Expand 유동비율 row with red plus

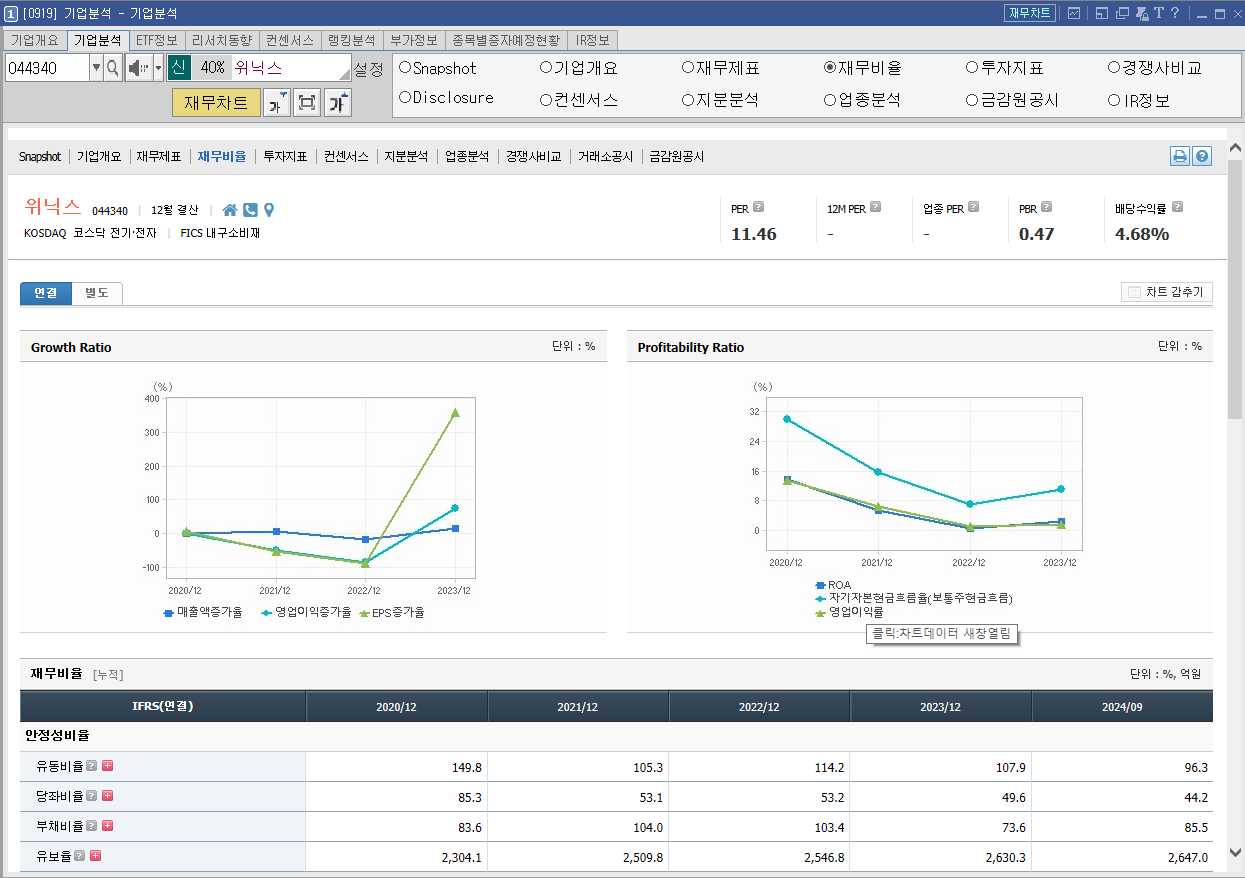point(108,766)
